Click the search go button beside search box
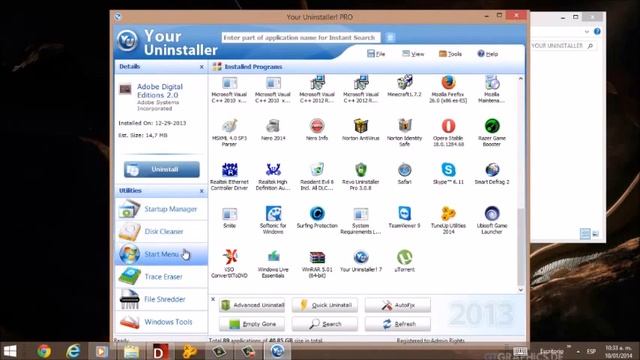The width and height of the screenshot is (640, 360). [x=390, y=38]
